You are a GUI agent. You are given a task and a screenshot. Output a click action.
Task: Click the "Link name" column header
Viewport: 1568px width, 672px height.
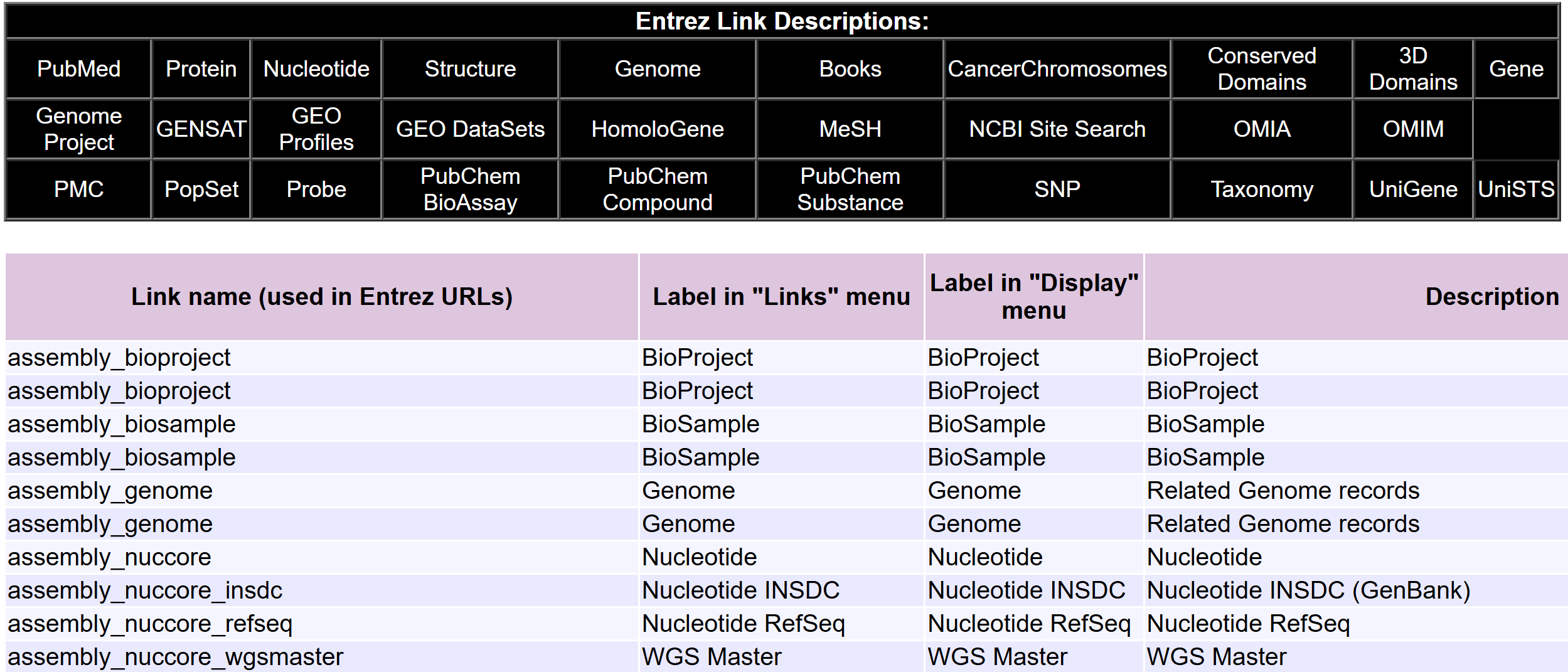point(322,297)
